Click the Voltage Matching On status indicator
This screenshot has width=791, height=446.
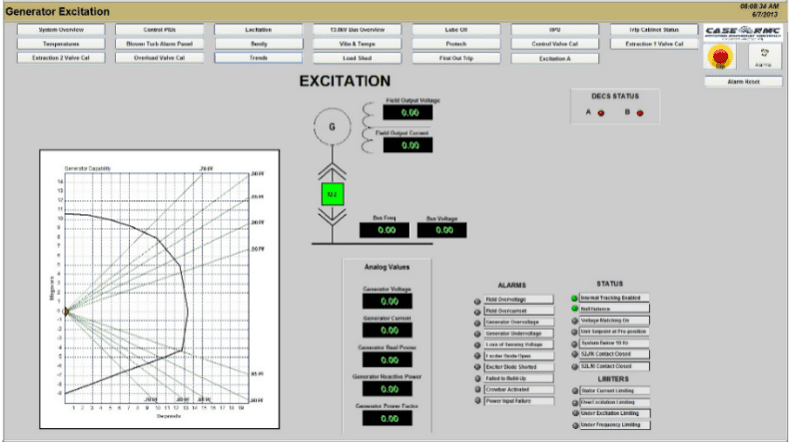[575, 320]
